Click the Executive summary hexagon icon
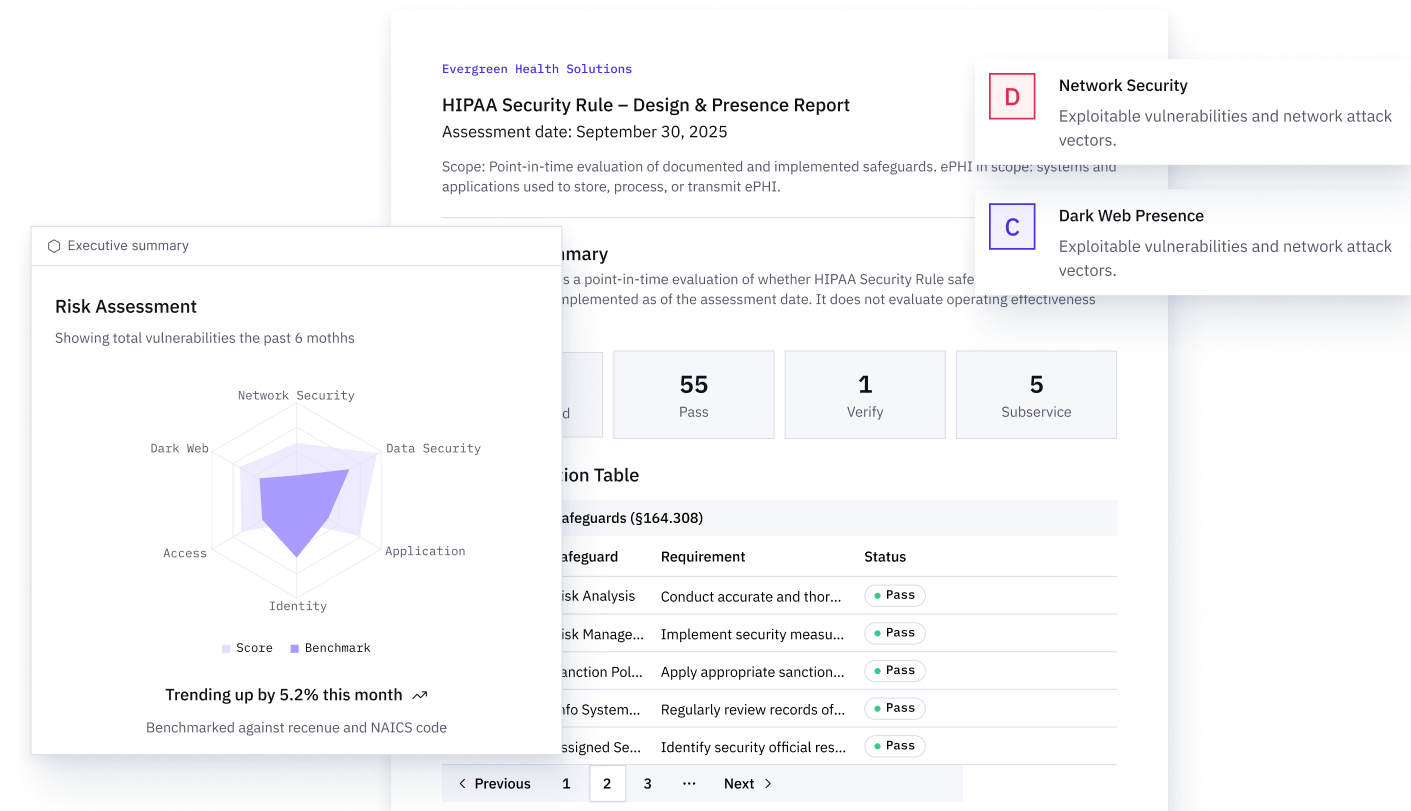 click(54, 246)
